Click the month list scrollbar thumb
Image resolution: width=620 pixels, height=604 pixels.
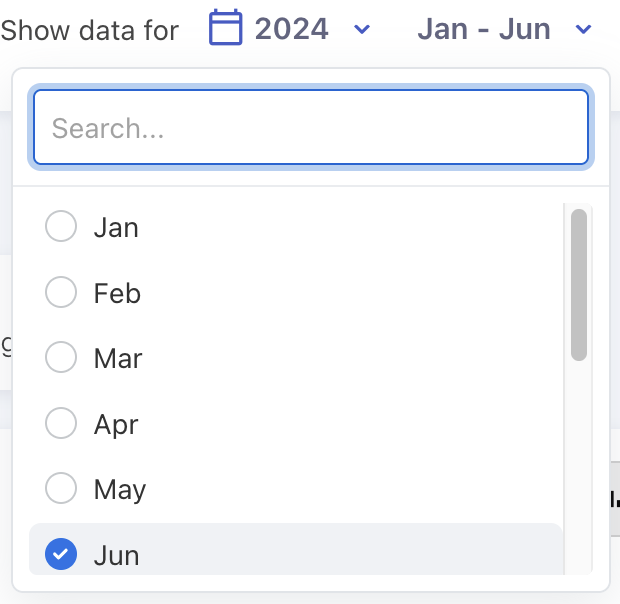[x=578, y=285]
